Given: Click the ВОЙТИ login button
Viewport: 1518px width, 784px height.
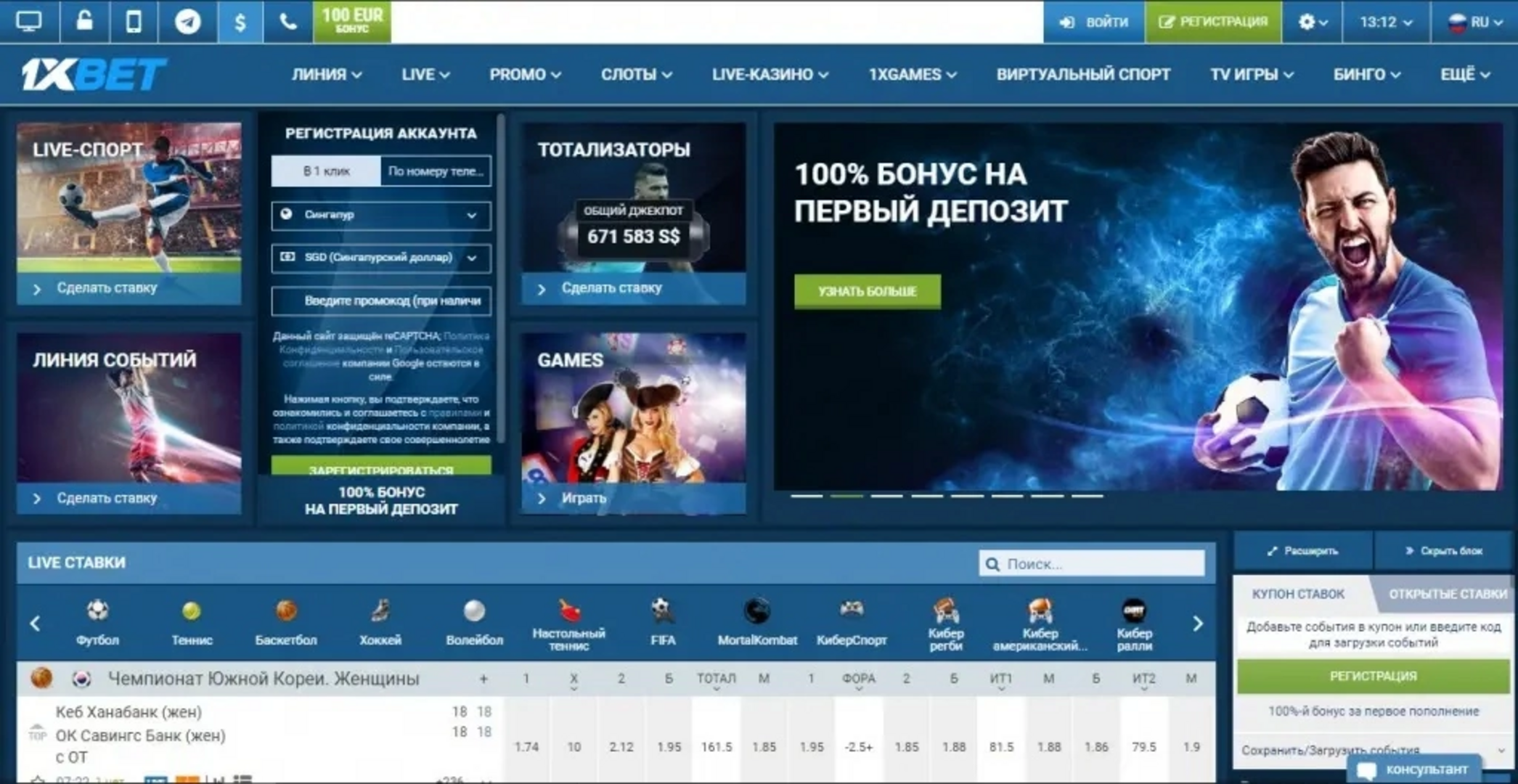Looking at the screenshot, I should [x=1094, y=22].
